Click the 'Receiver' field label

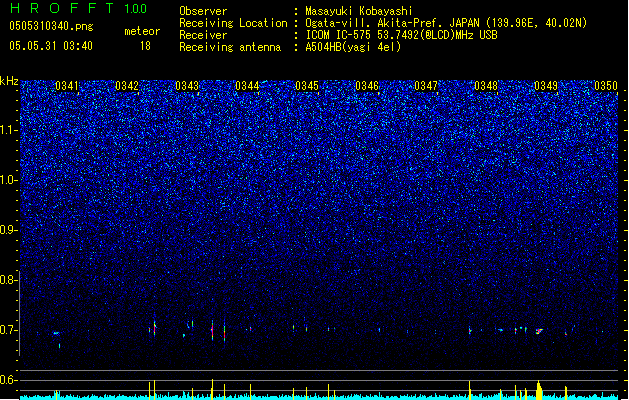[x=203, y=35]
